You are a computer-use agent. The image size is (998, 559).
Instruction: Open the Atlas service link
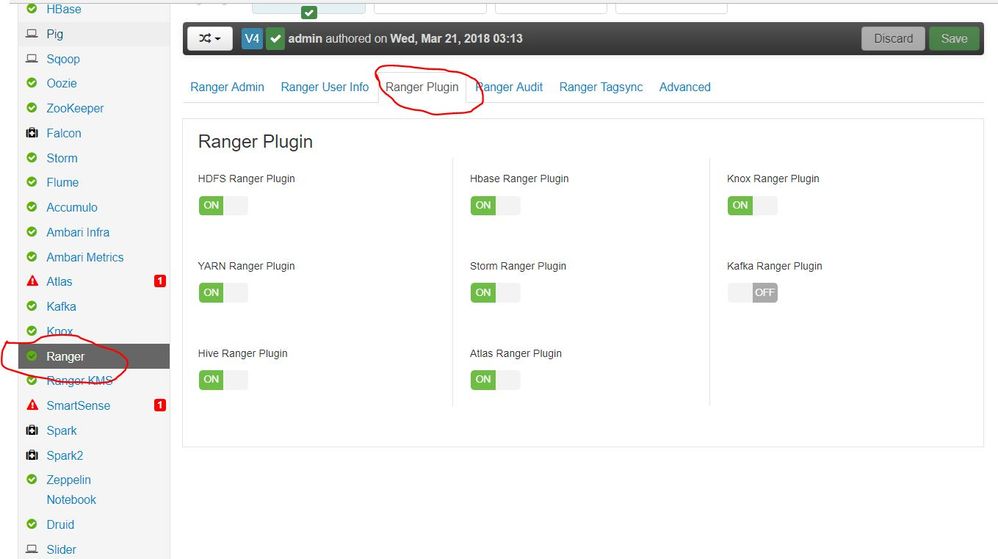59,281
